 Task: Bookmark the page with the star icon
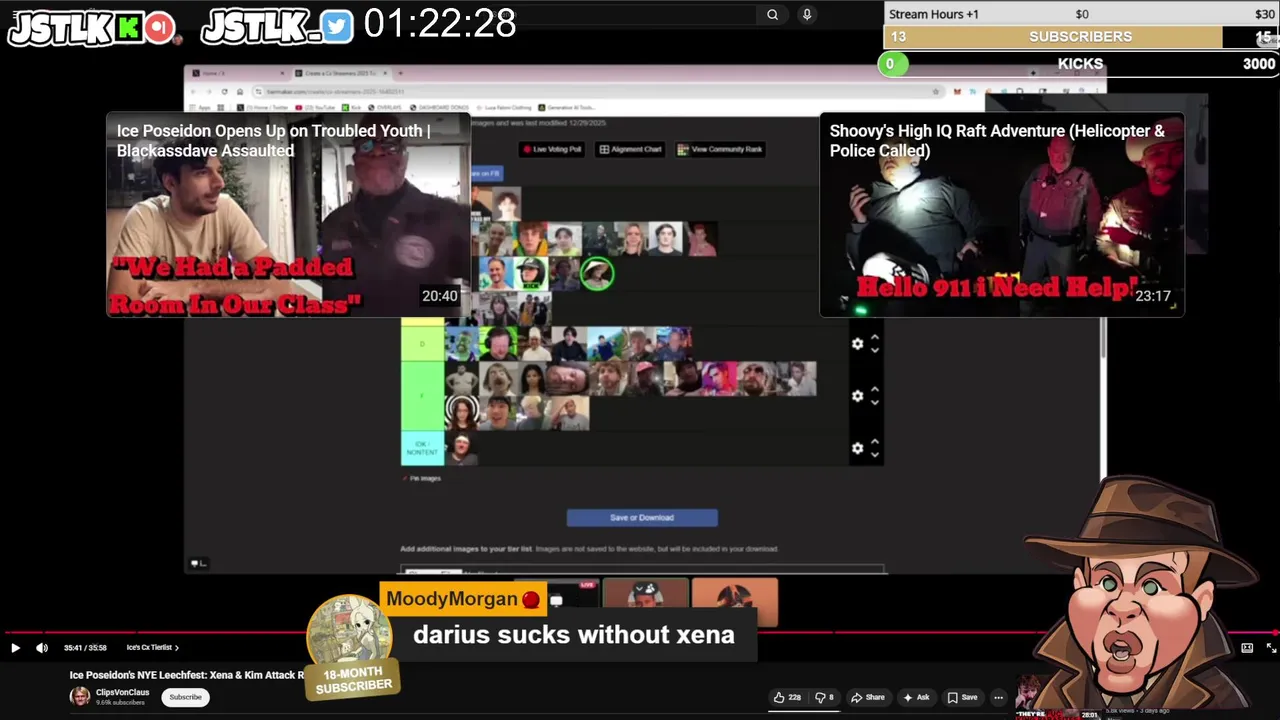[936, 92]
